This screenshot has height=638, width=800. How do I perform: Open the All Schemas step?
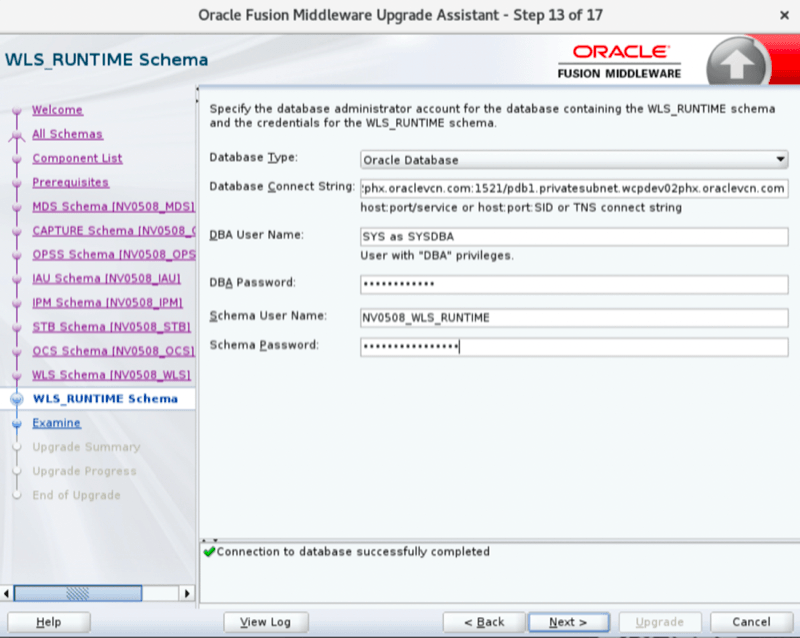pyautogui.click(x=67, y=134)
